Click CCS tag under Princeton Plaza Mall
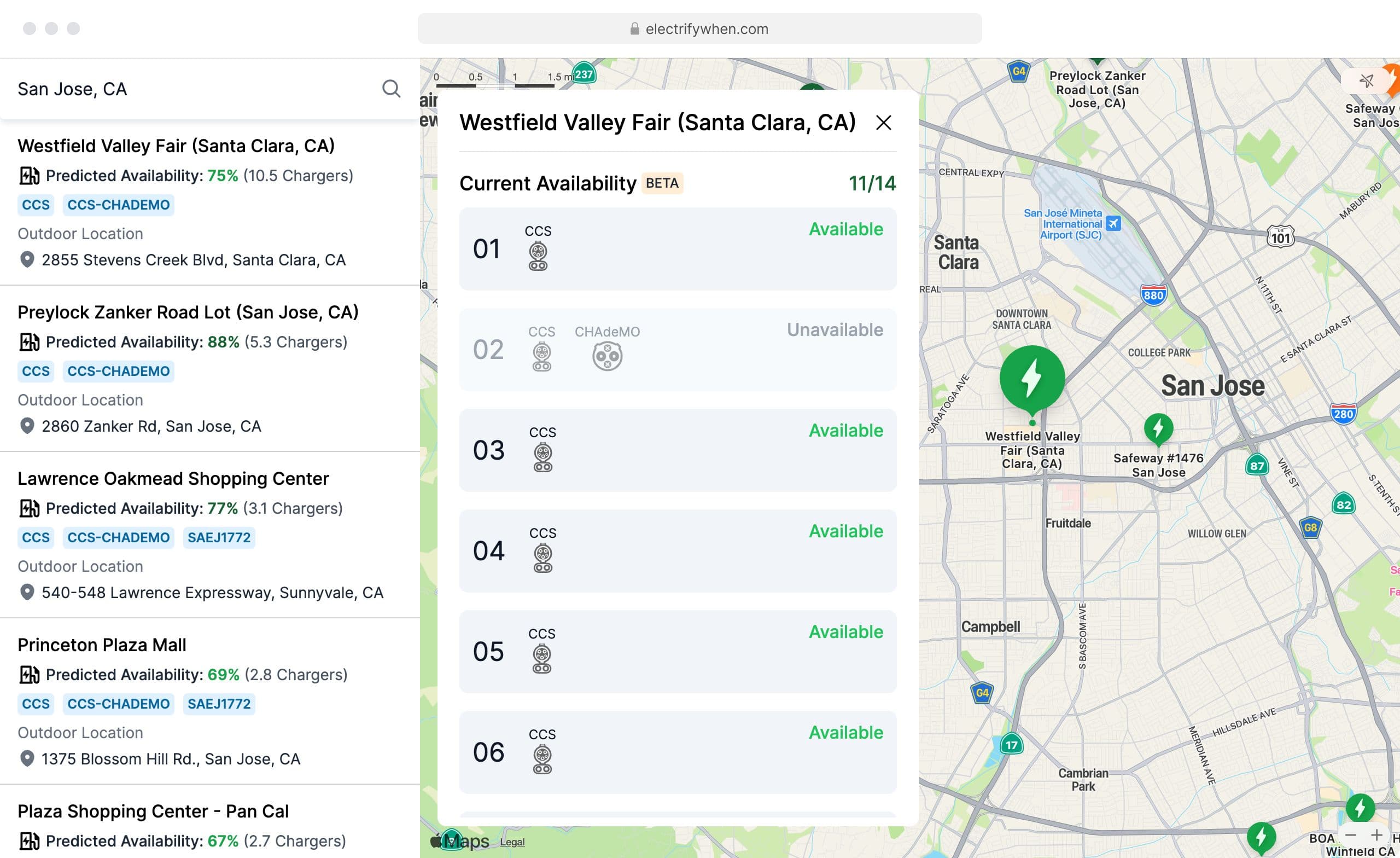 pos(36,704)
